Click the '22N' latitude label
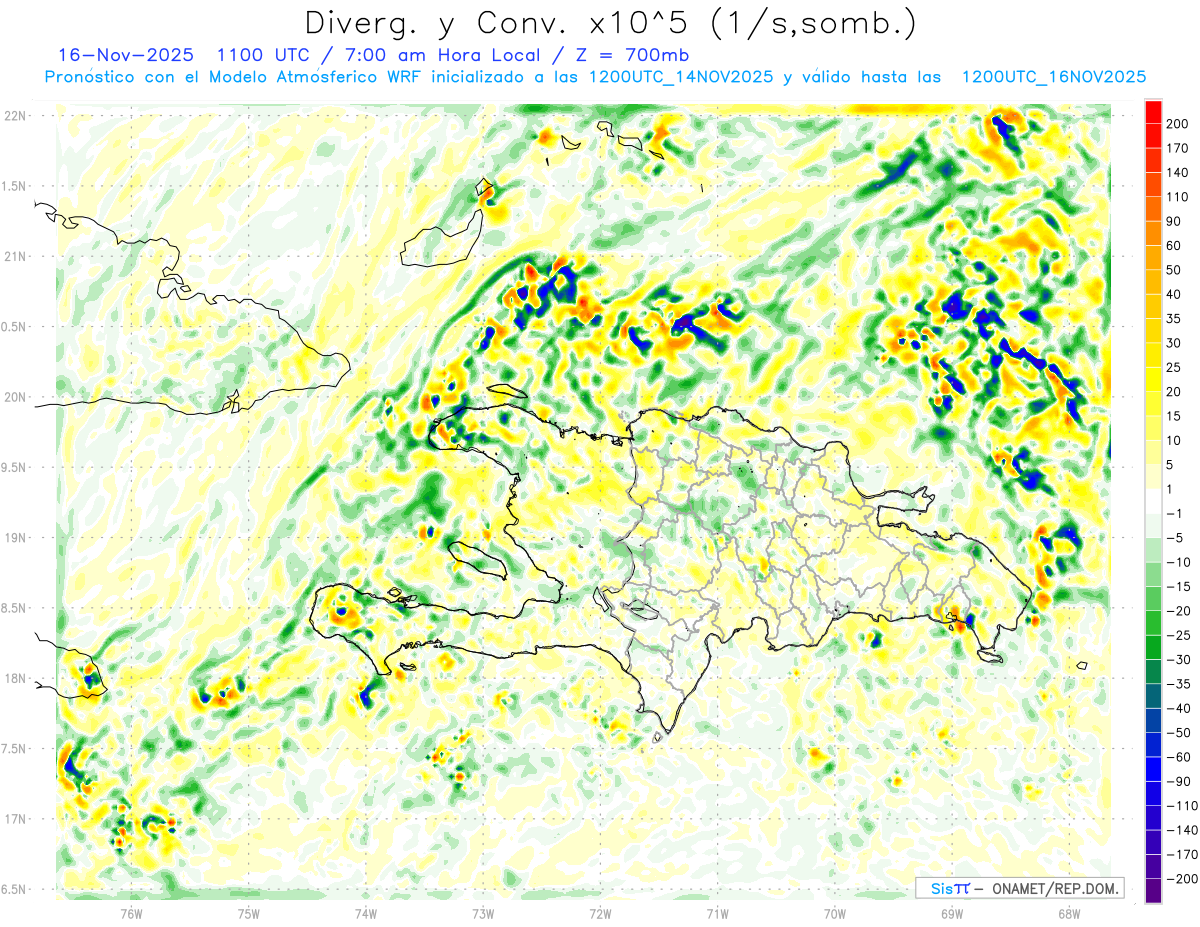Image resolution: width=1200 pixels, height=927 pixels. click(x=13, y=116)
